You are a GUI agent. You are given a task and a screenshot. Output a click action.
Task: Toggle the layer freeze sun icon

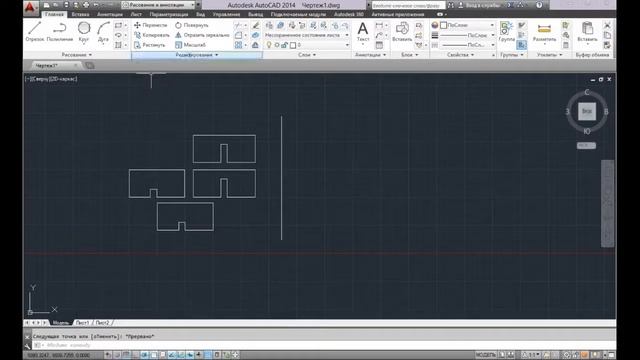(x=277, y=45)
